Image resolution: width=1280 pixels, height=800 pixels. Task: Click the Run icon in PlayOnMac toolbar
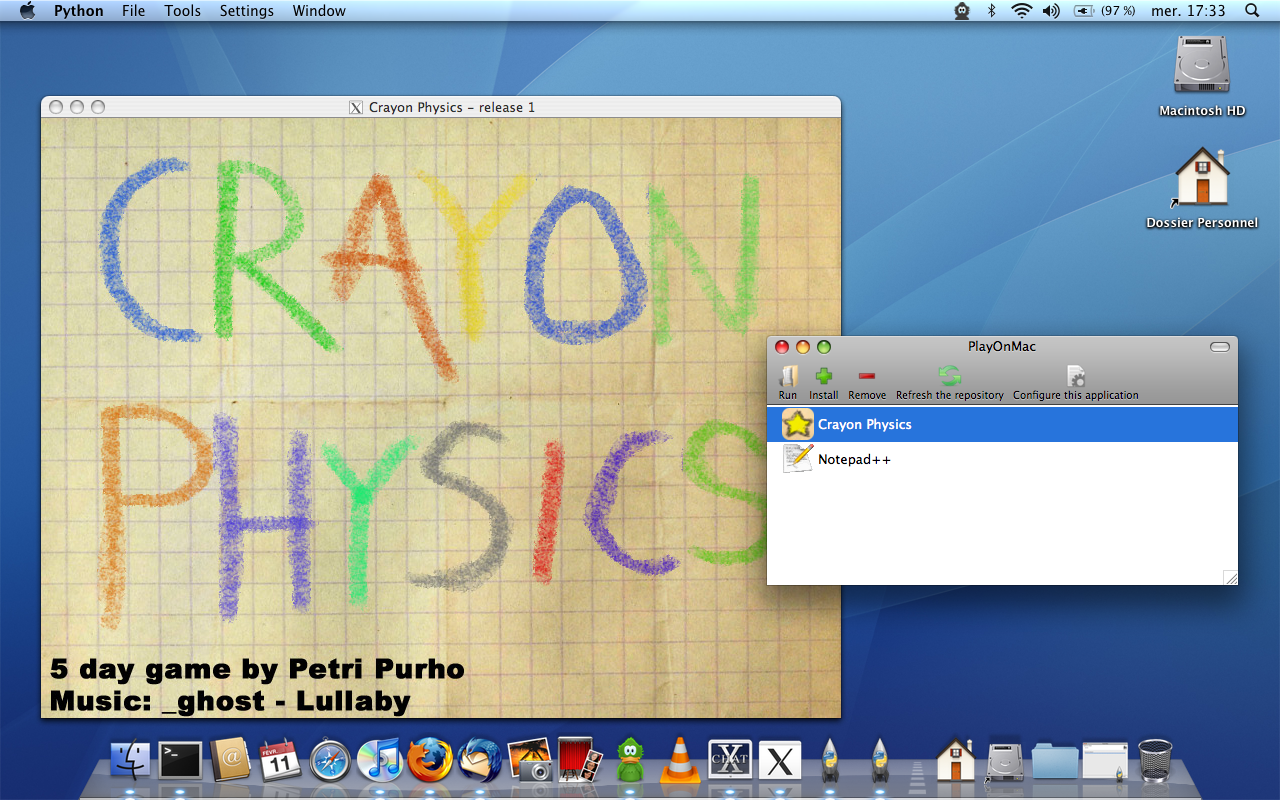tap(788, 377)
